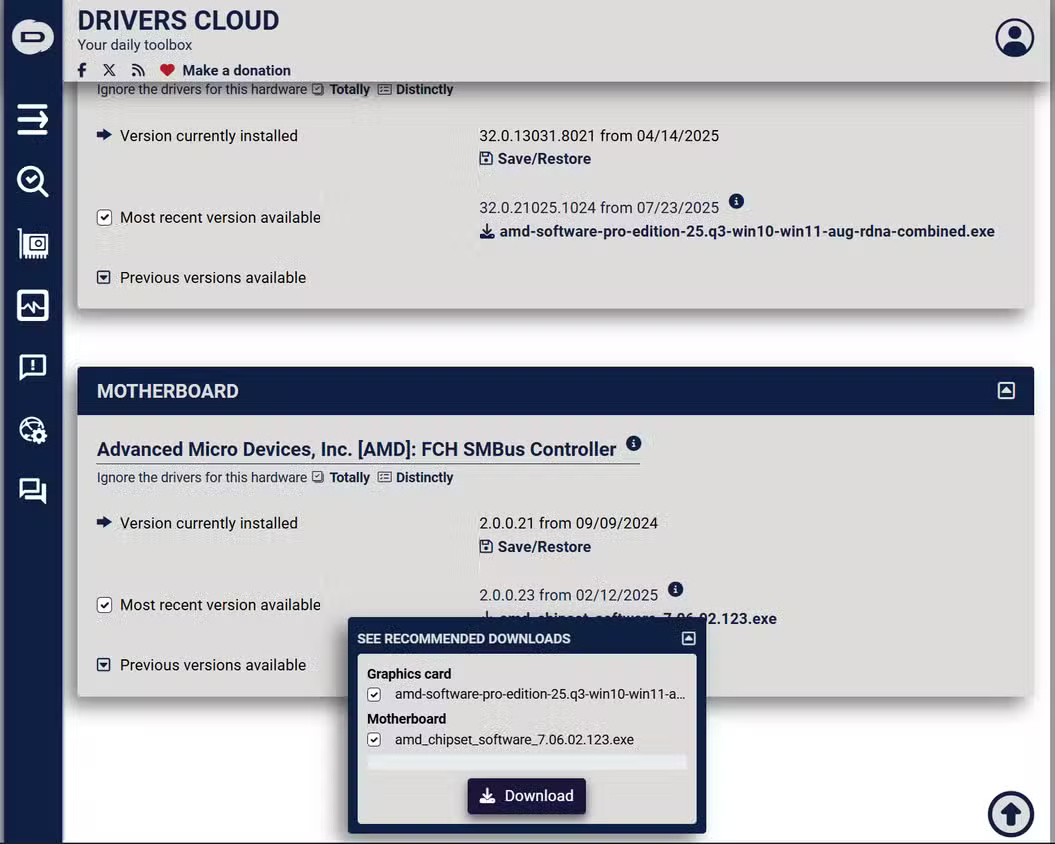Viewport: 1055px width, 844px height.
Task: Click the Facebook share icon
Action: coord(81,70)
